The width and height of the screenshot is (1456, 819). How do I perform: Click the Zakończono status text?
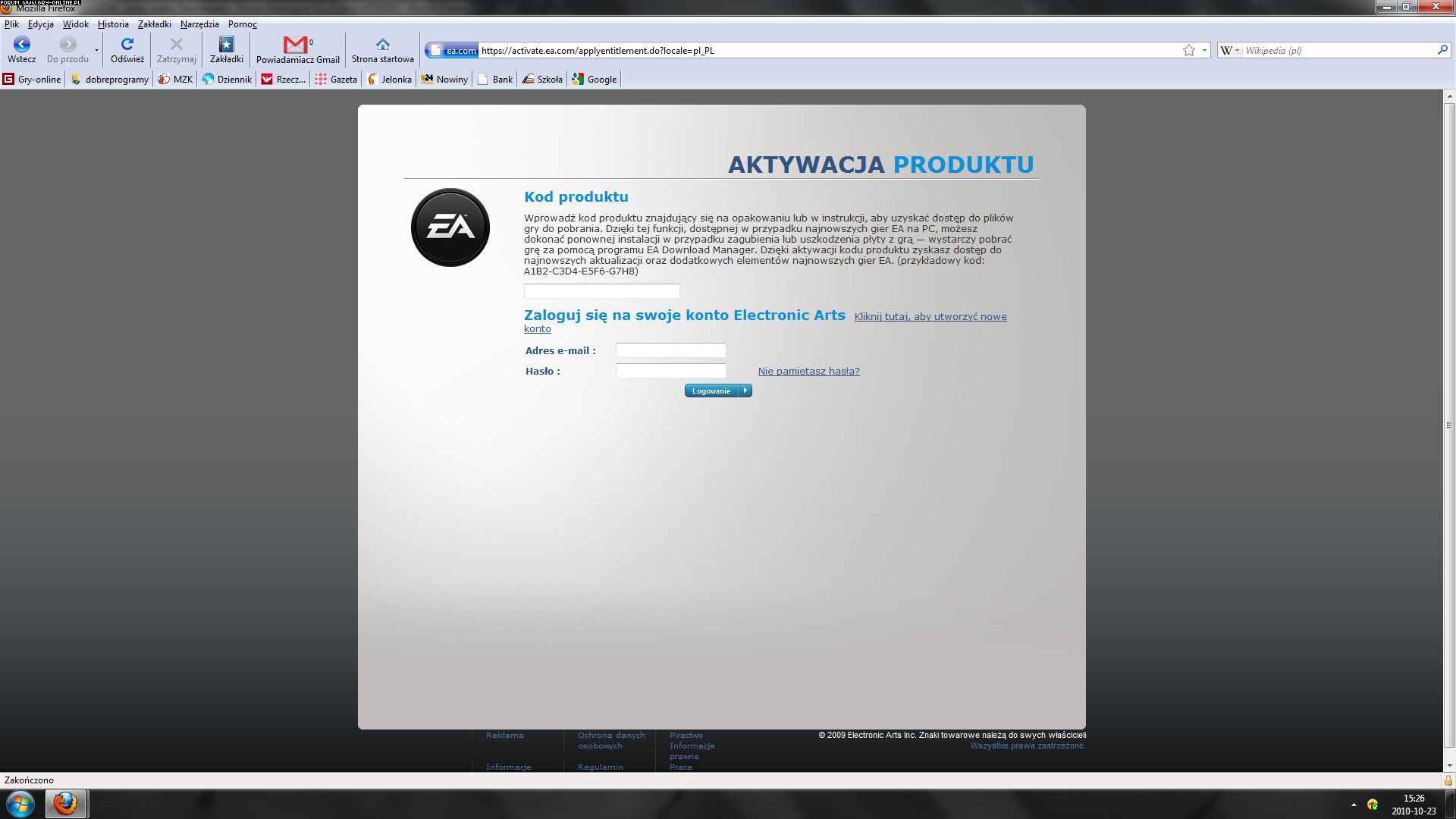[29, 780]
